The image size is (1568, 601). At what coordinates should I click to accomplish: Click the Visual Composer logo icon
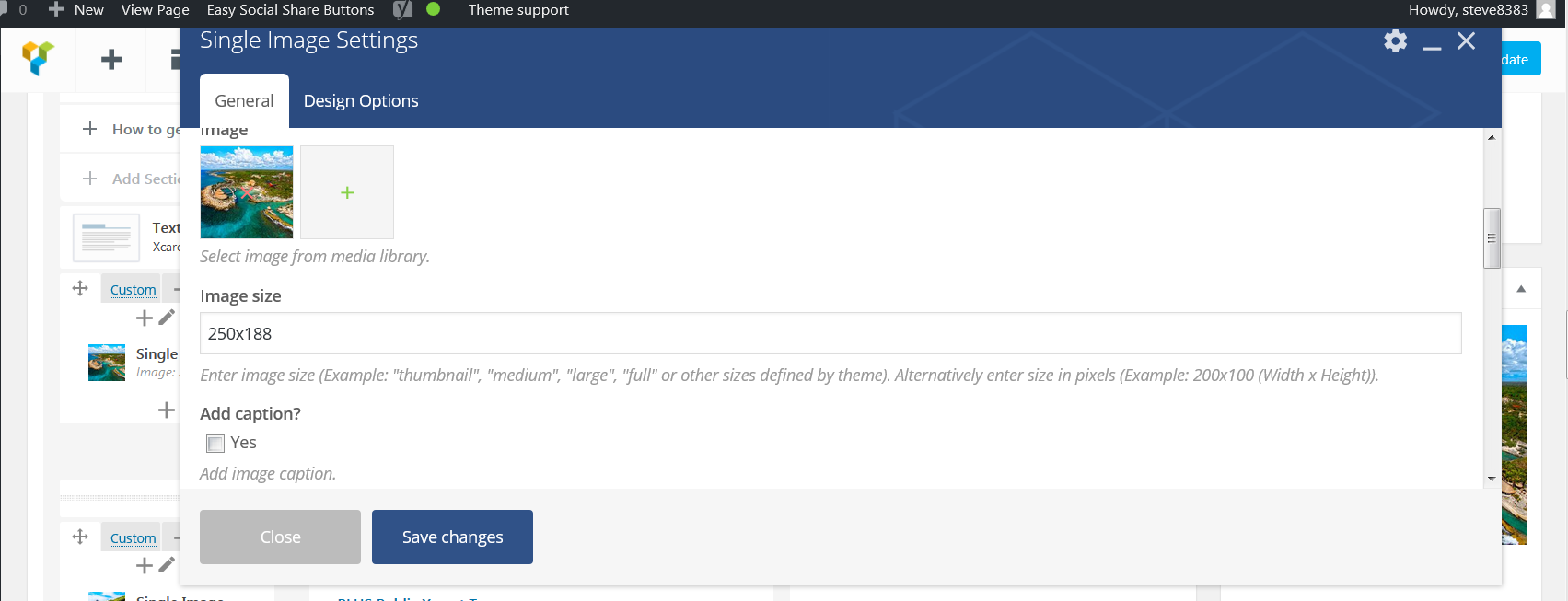pos(38,58)
